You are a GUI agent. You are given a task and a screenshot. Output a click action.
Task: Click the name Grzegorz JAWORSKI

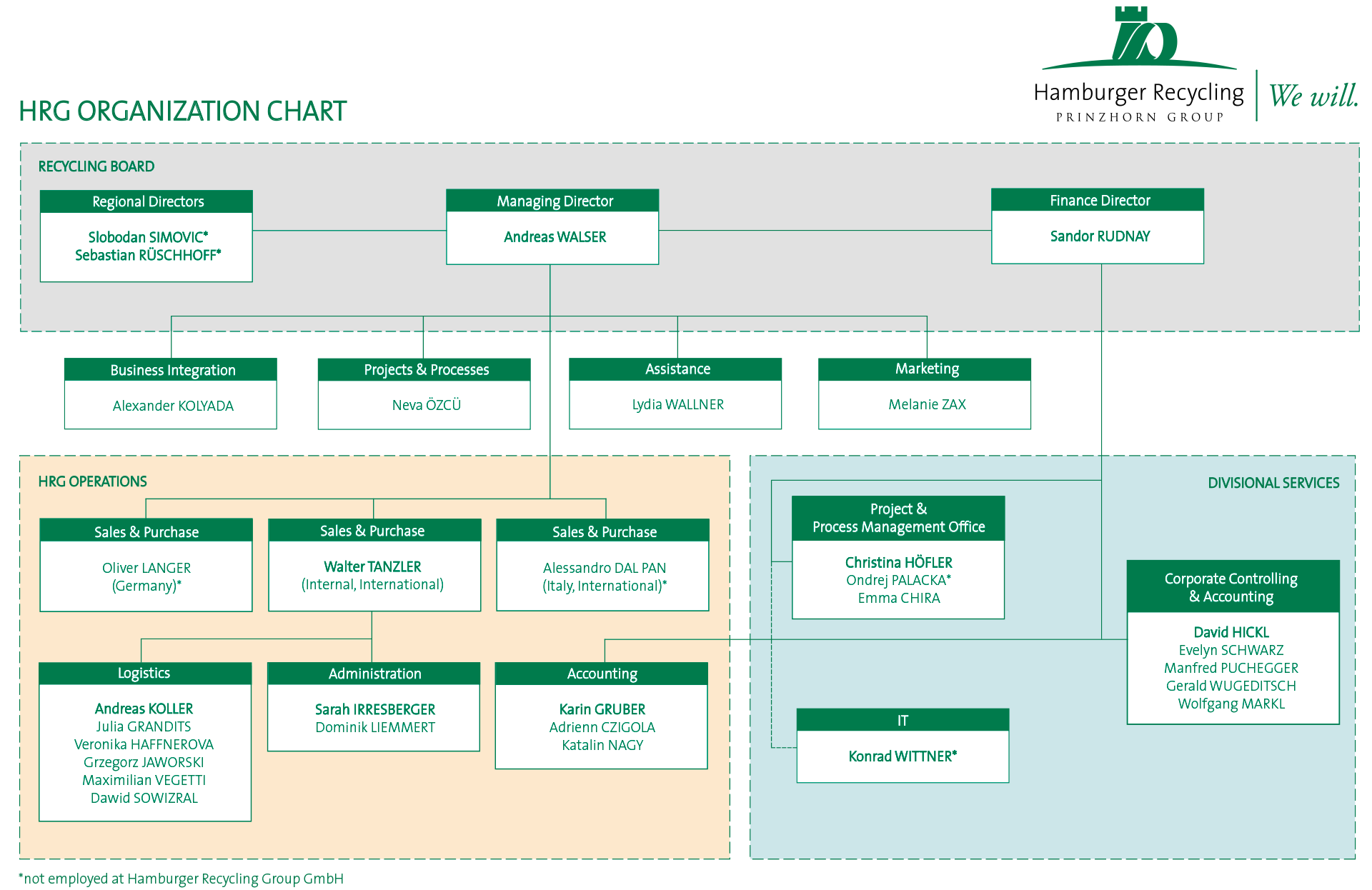pyautogui.click(x=144, y=762)
